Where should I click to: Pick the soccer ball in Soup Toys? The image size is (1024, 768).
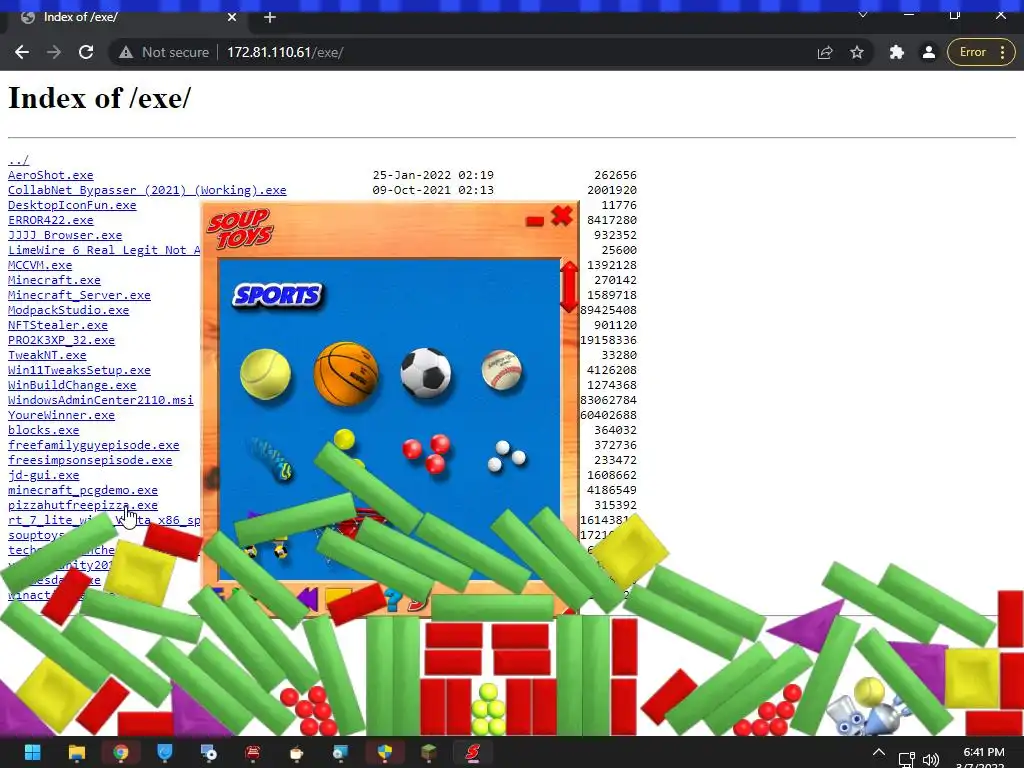tap(426, 373)
